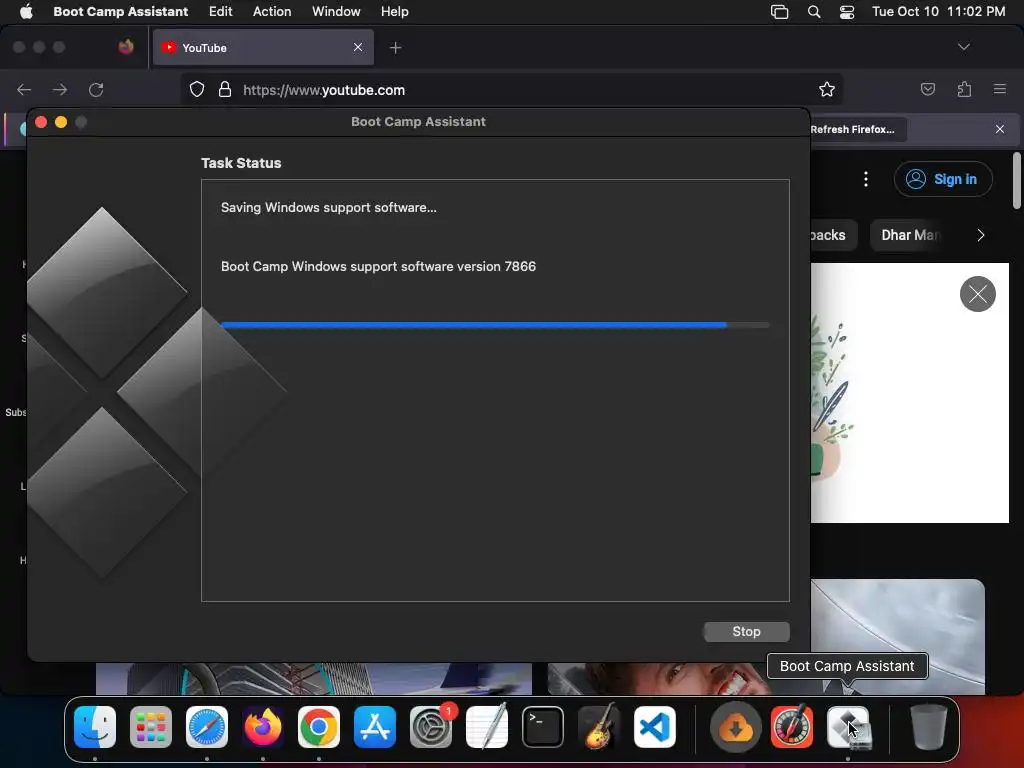Viewport: 1024px width, 768px height.
Task: Stop the Boot Camp download task
Action: point(746,632)
